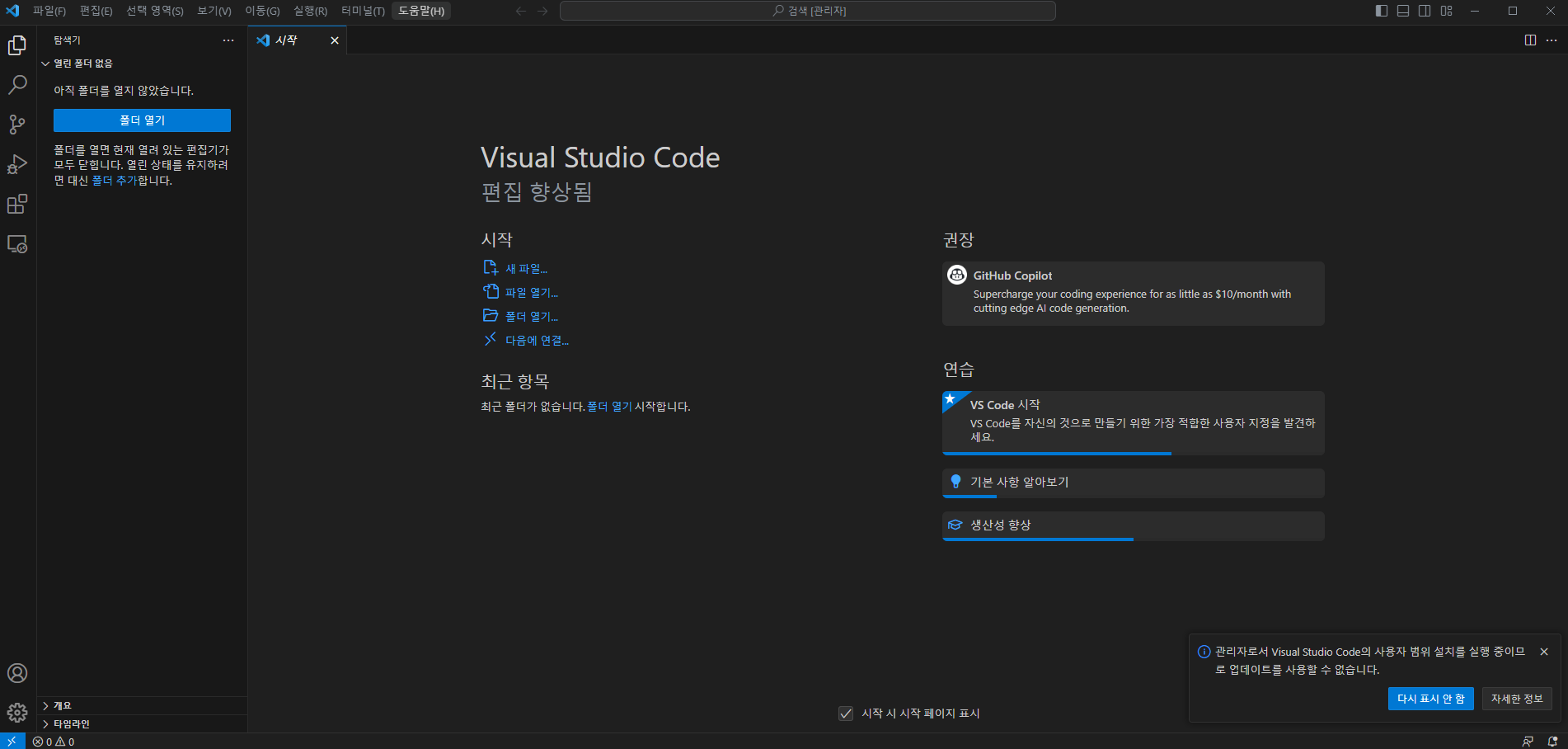Open the 터미널(T) menu
This screenshot has width=1568, height=749.
click(x=363, y=11)
